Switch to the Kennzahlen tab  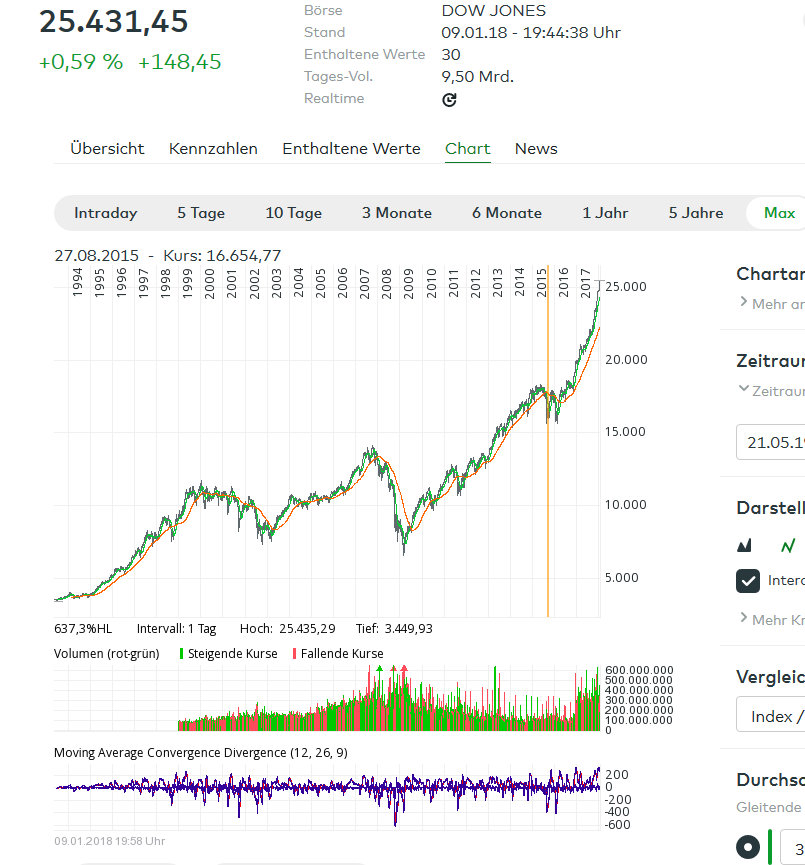tap(213, 149)
